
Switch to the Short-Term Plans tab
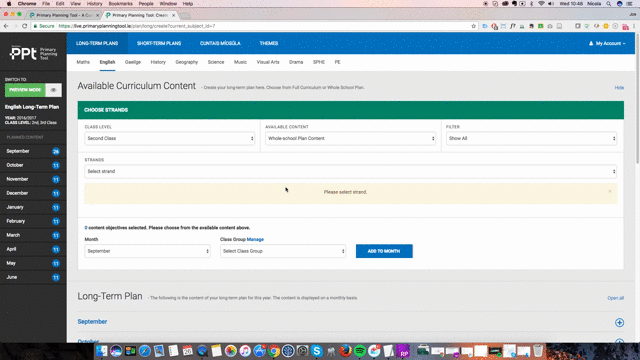coord(159,43)
